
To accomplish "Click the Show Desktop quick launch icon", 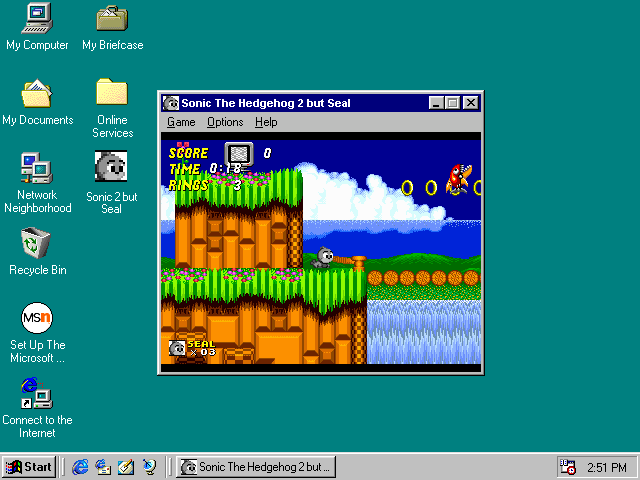I will coord(126,467).
